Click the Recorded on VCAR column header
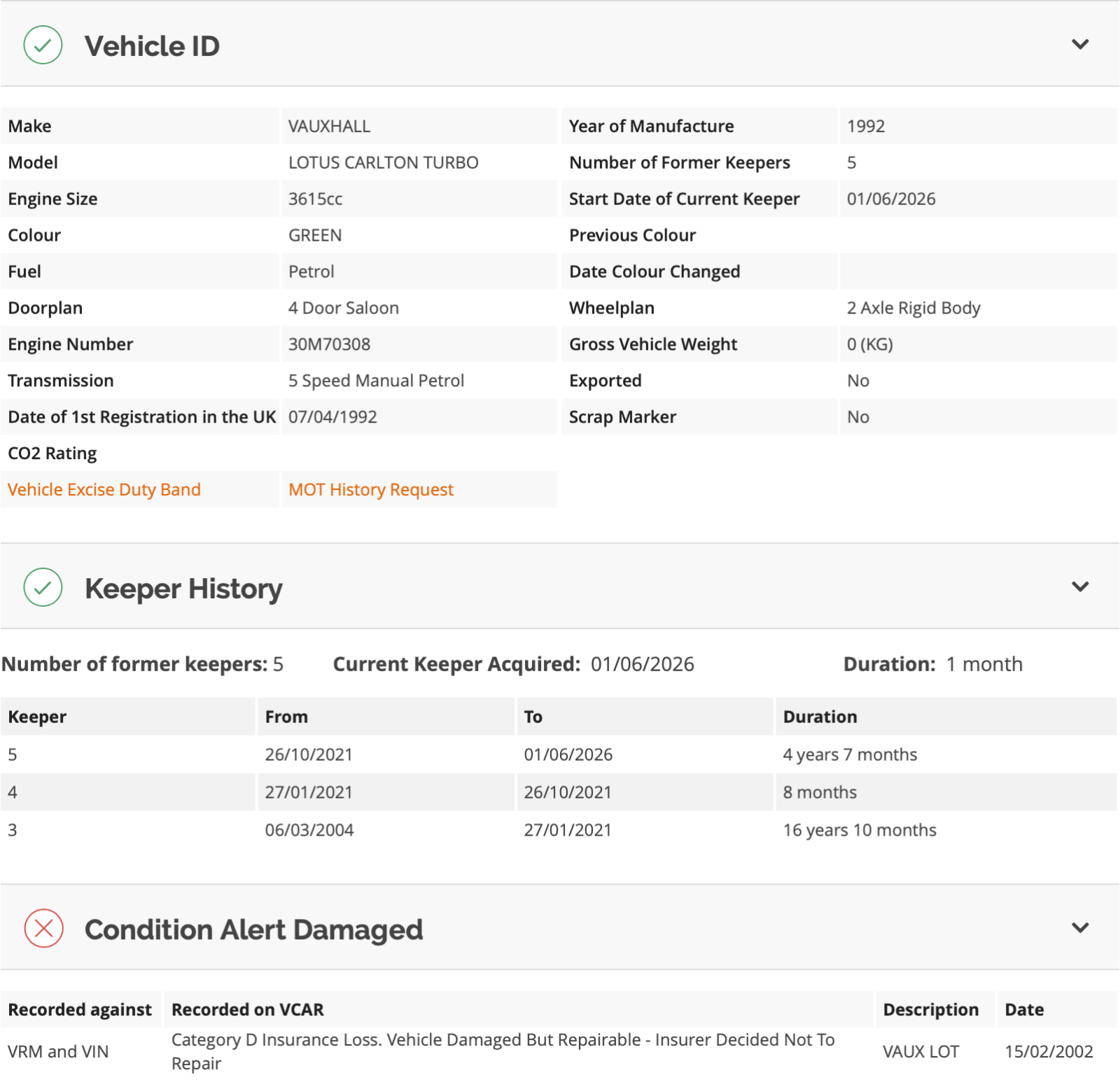The width and height of the screenshot is (1120, 1089). point(248,1009)
